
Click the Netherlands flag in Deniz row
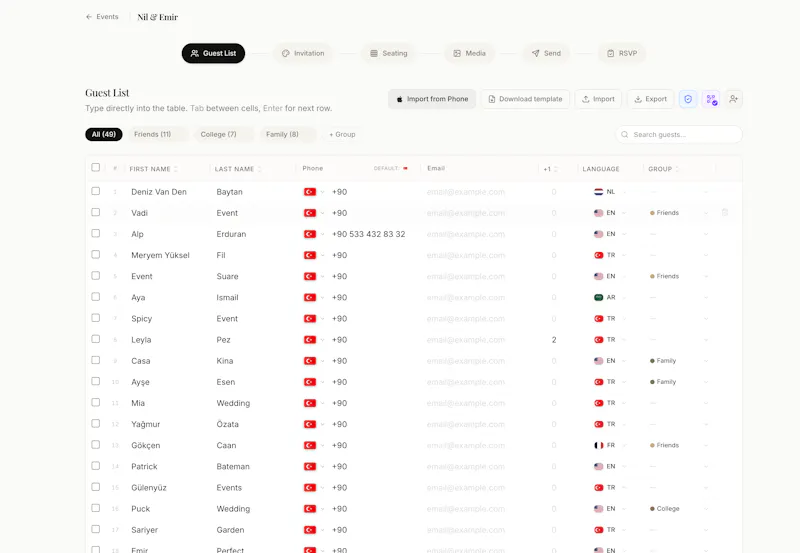click(598, 192)
